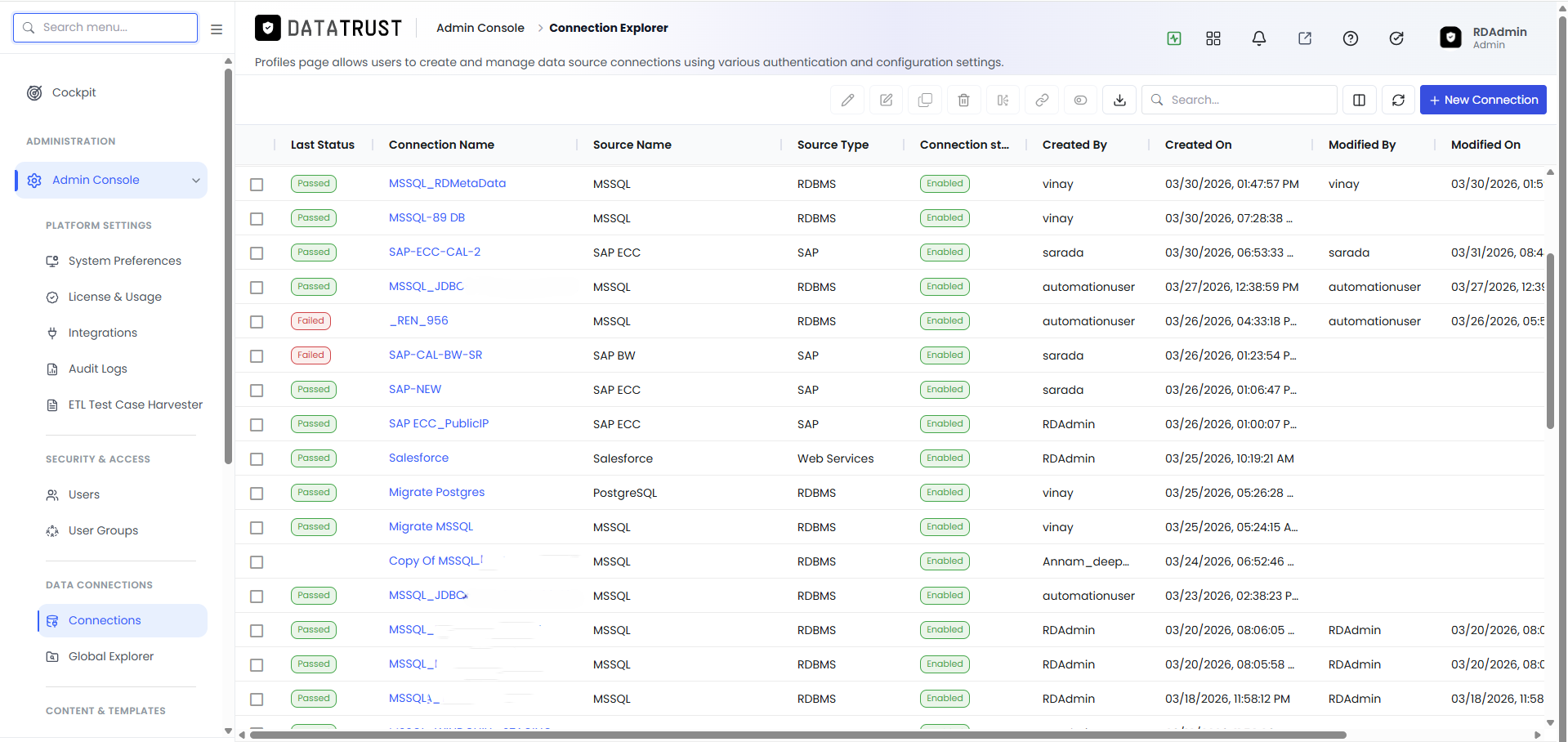Open the SAP-CAL-BW-SR connection link
Viewport: 1568px width, 742px height.
436,355
